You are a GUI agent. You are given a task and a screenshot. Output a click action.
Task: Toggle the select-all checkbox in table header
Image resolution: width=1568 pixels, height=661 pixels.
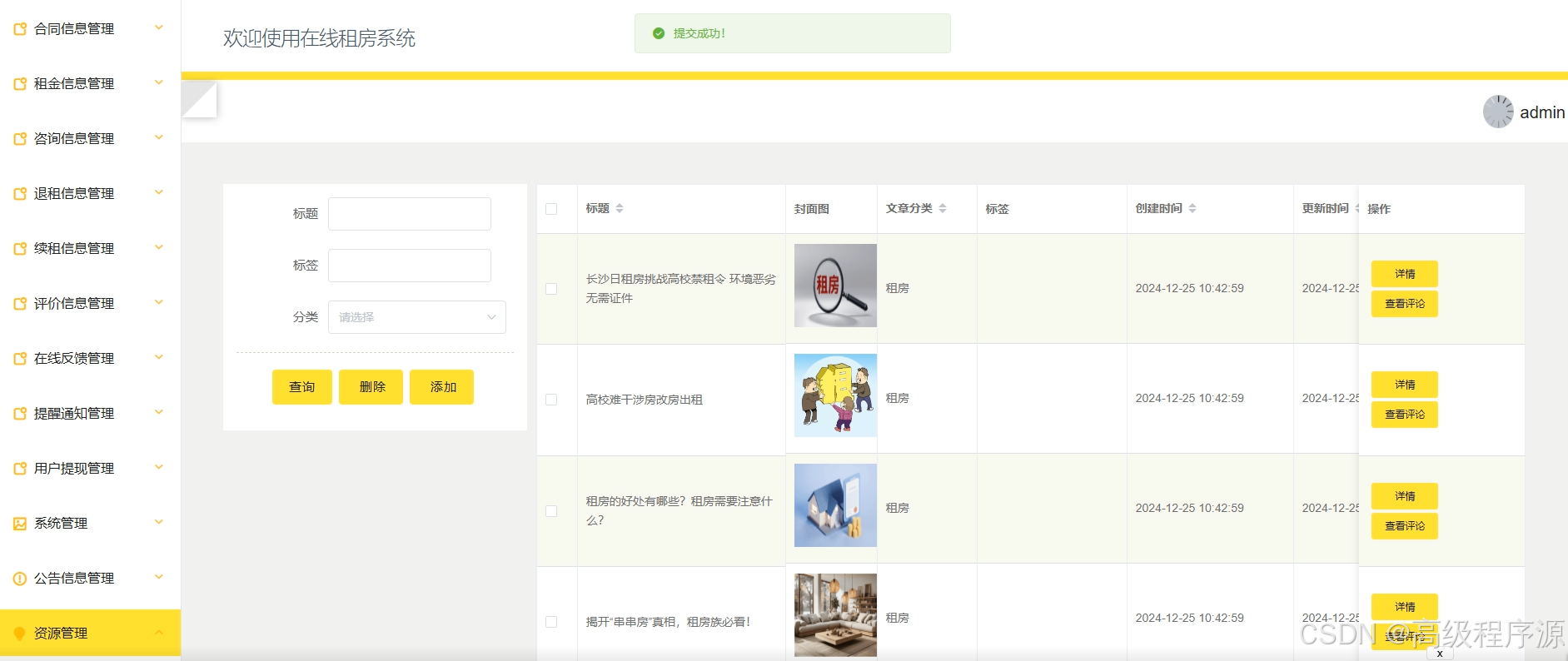tap(551, 209)
